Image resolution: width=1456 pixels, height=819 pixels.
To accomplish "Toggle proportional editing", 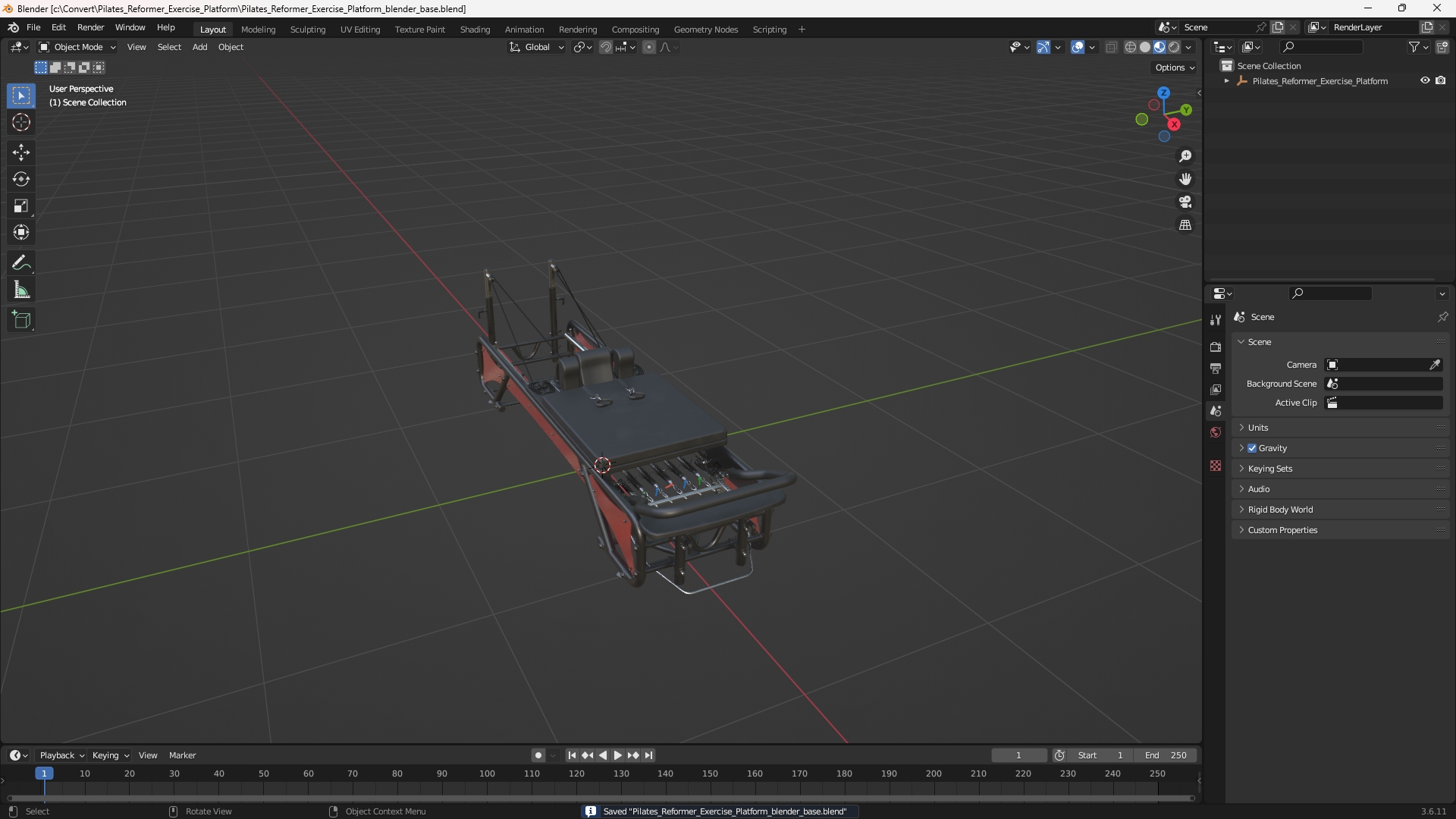I will tap(649, 47).
